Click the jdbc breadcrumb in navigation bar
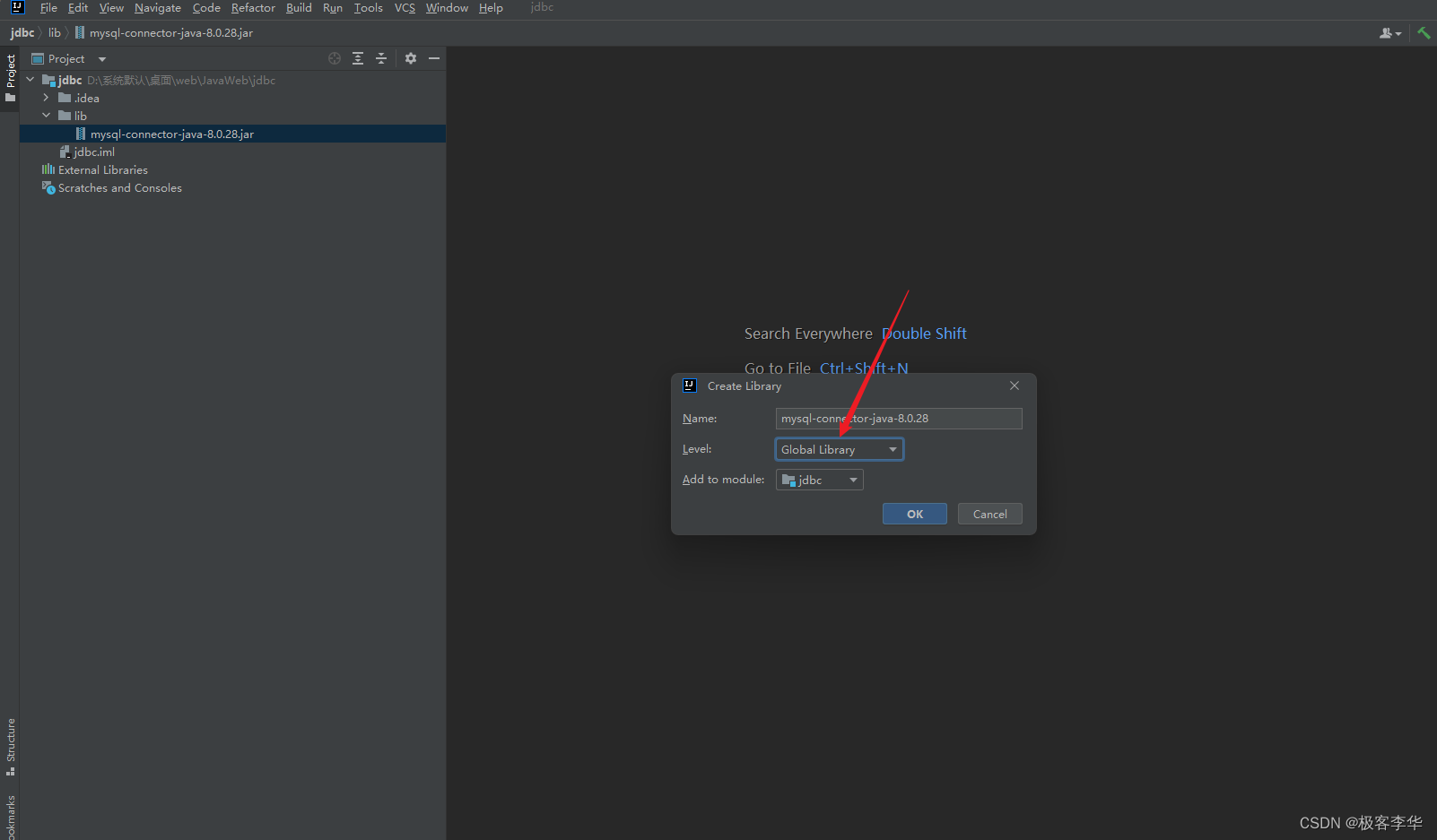The image size is (1437, 840). click(x=22, y=33)
